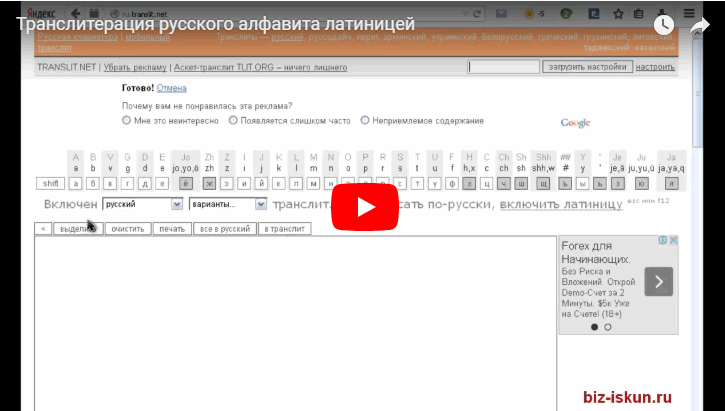Screen dimensions: 725x411
Task: Open the Убрать рекламу link
Action: coord(135,67)
